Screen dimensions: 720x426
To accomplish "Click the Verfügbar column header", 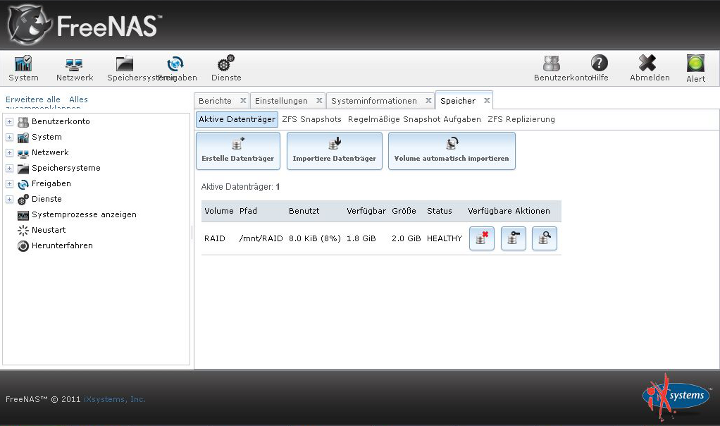I will tap(366, 211).
